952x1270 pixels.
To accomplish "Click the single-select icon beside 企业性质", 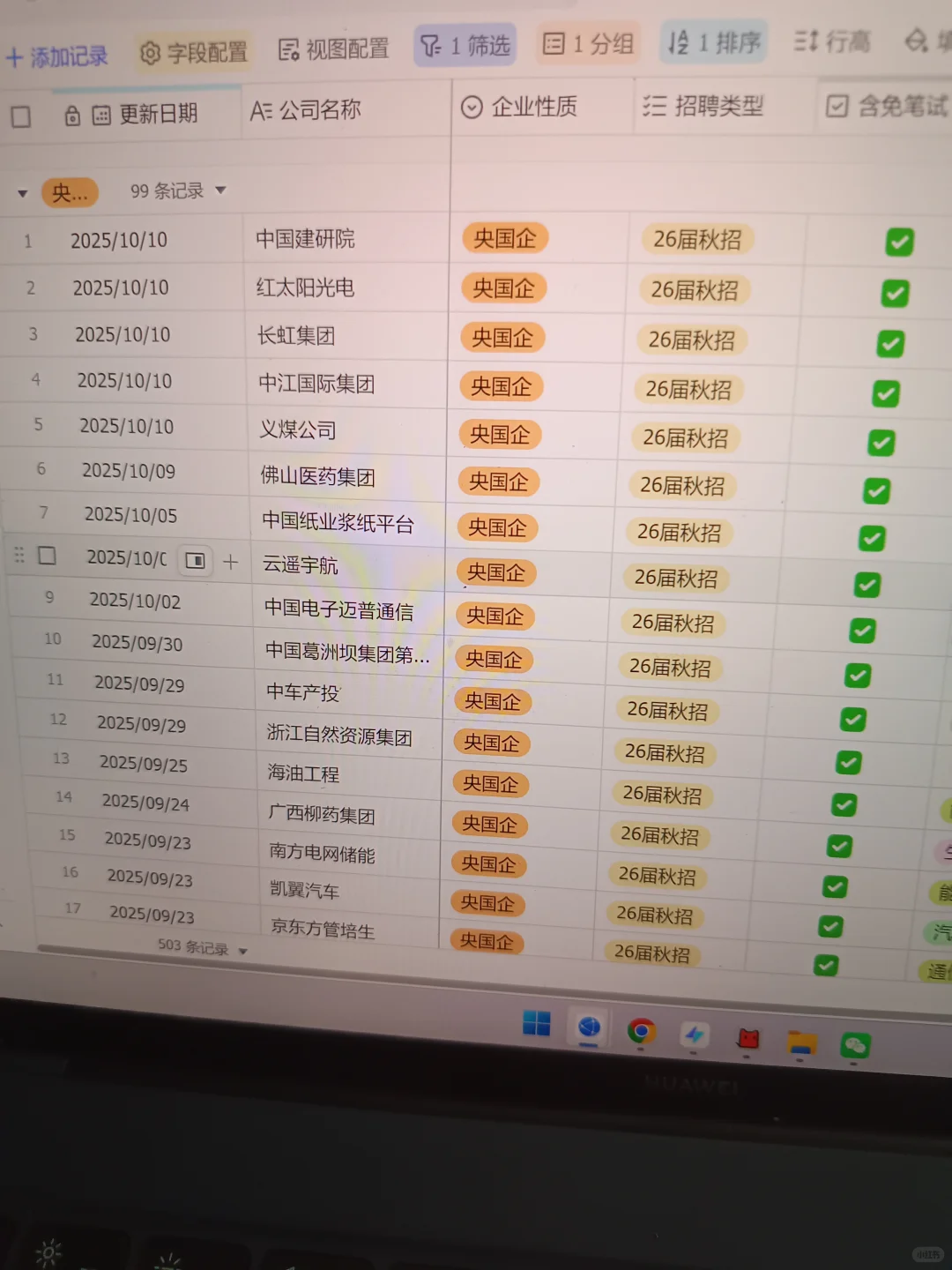I will 472,108.
